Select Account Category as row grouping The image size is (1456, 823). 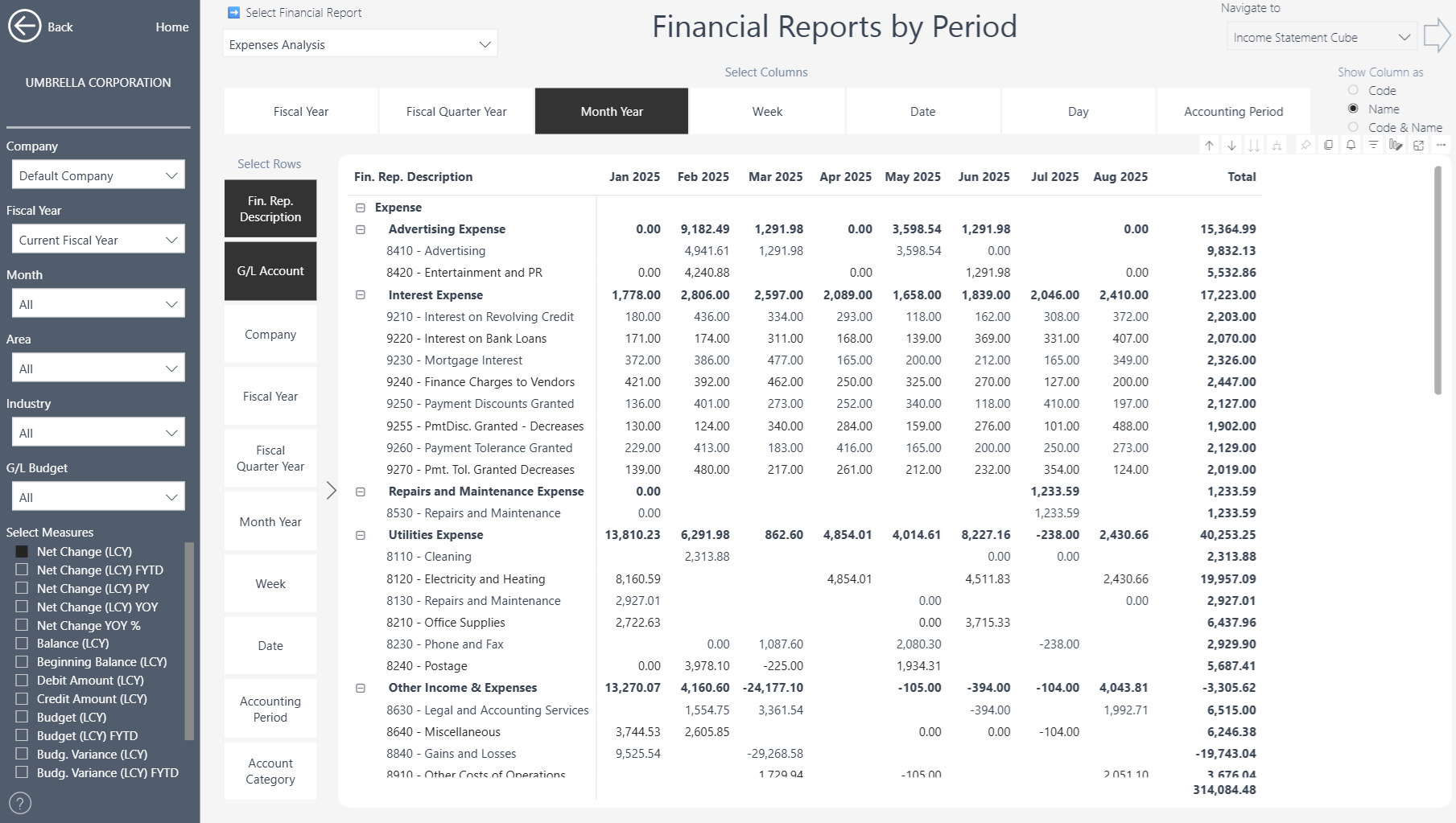(x=270, y=771)
